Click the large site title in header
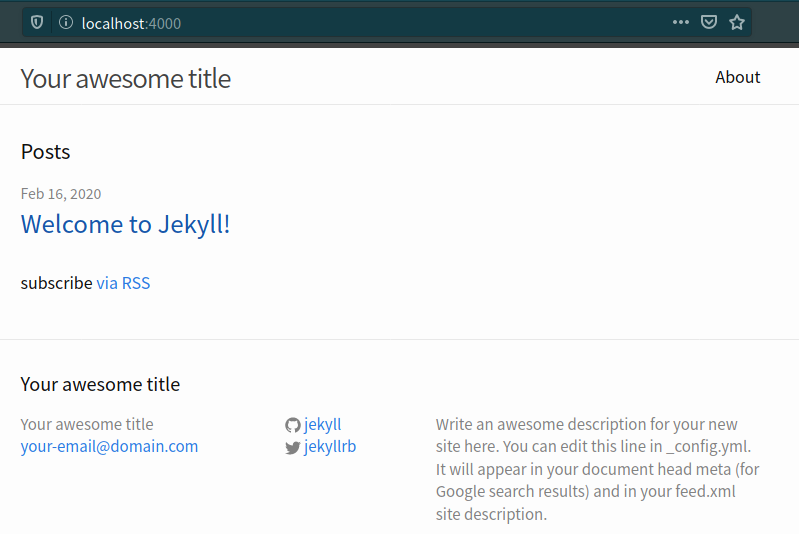This screenshot has height=534, width=799. coord(126,78)
